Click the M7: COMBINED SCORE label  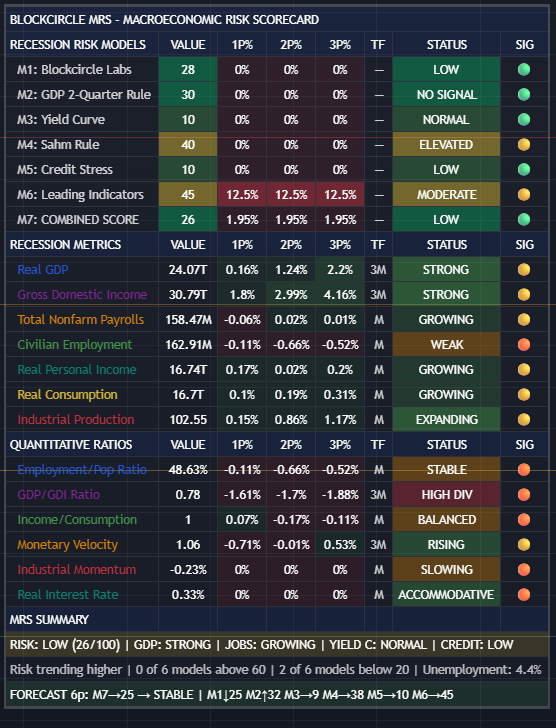coord(78,220)
